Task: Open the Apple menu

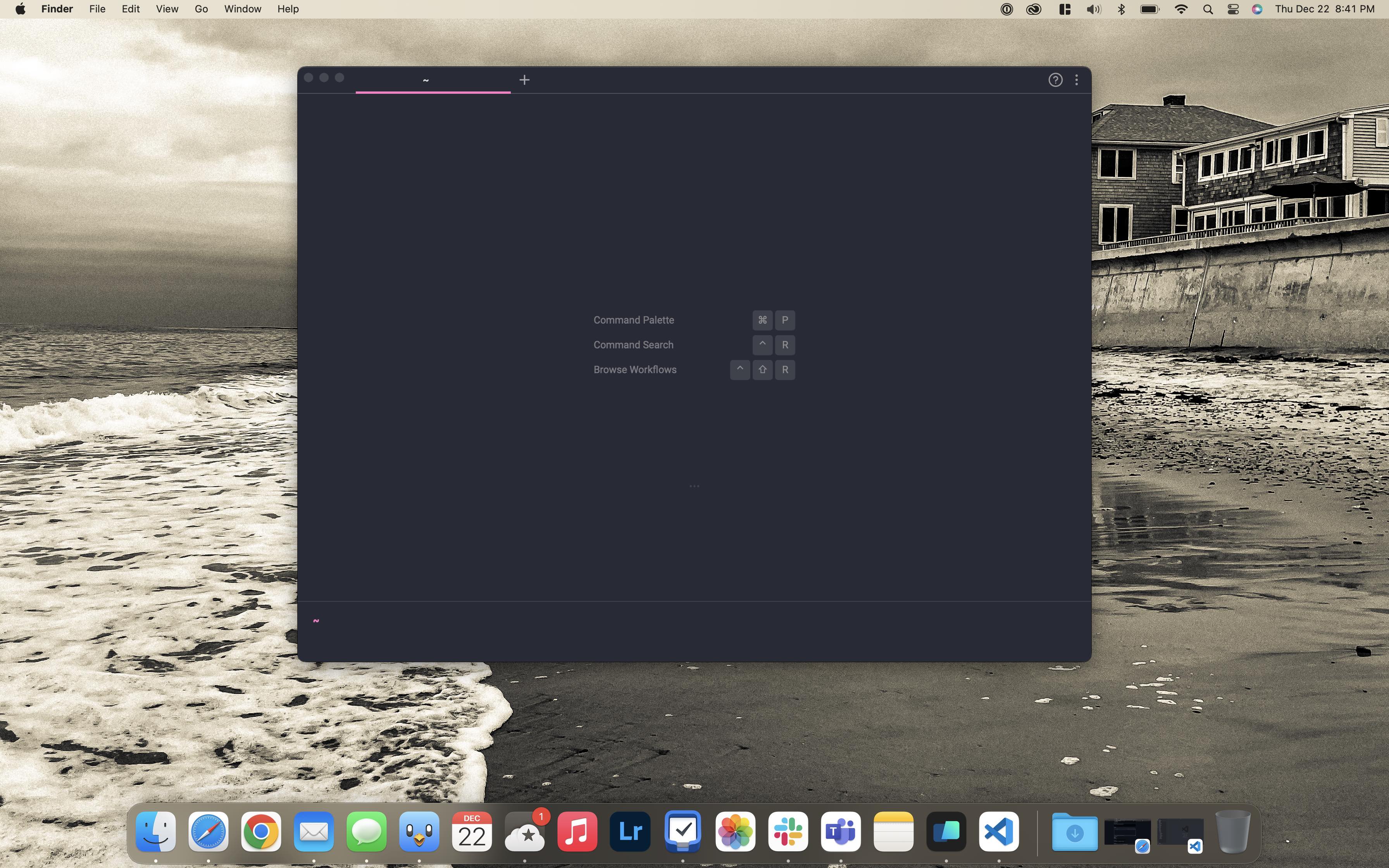Action: click(20, 9)
